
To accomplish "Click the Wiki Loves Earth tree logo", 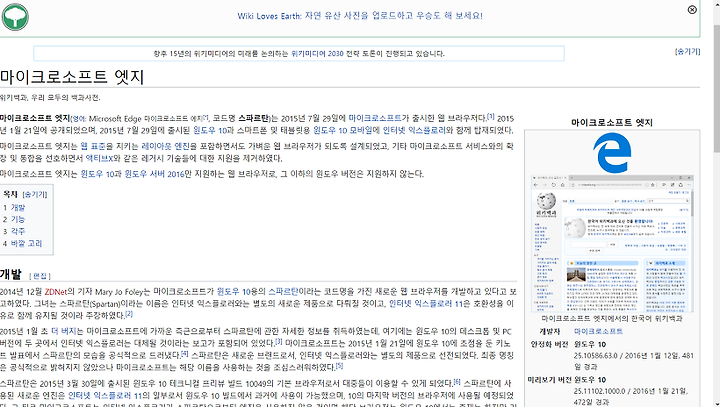I will tap(15, 17).
